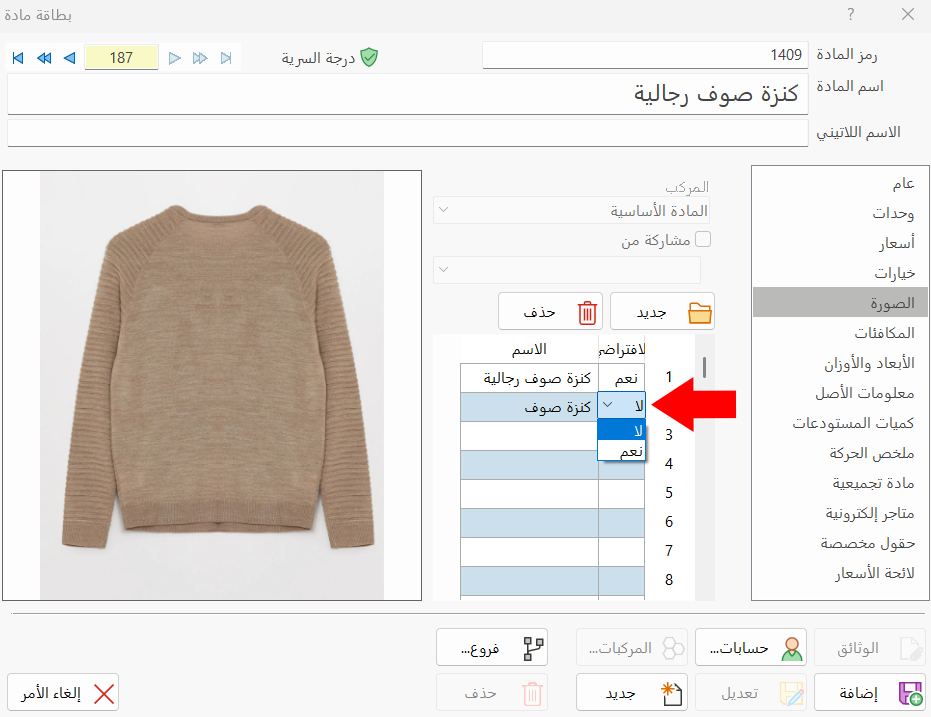Choose لا in the open dropdown list
Image resolution: width=931 pixels, height=717 pixels.
tap(621, 430)
